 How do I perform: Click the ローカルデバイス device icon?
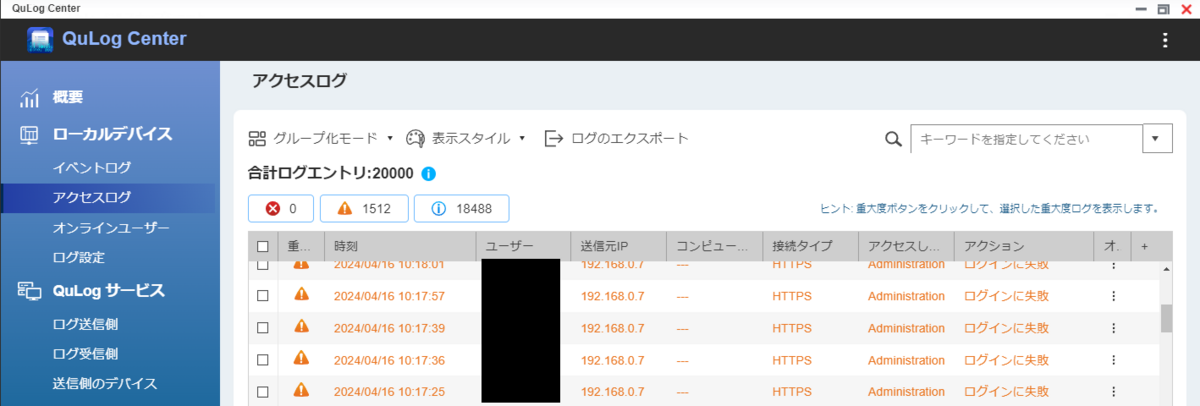click(30, 134)
